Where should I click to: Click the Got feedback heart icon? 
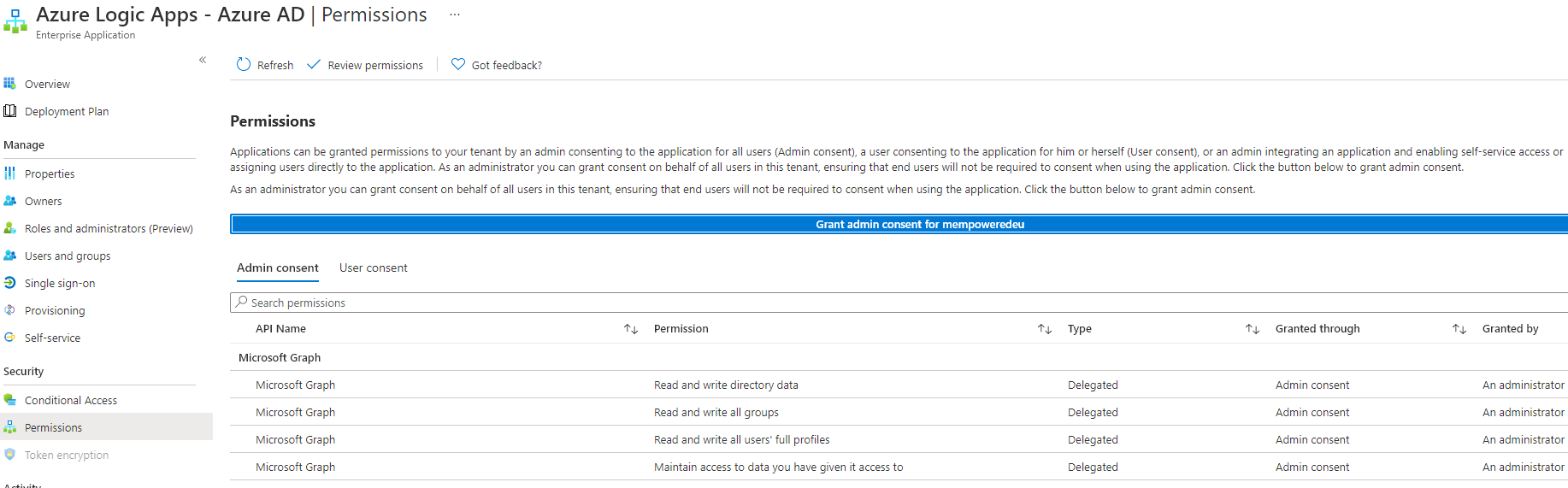[458, 64]
